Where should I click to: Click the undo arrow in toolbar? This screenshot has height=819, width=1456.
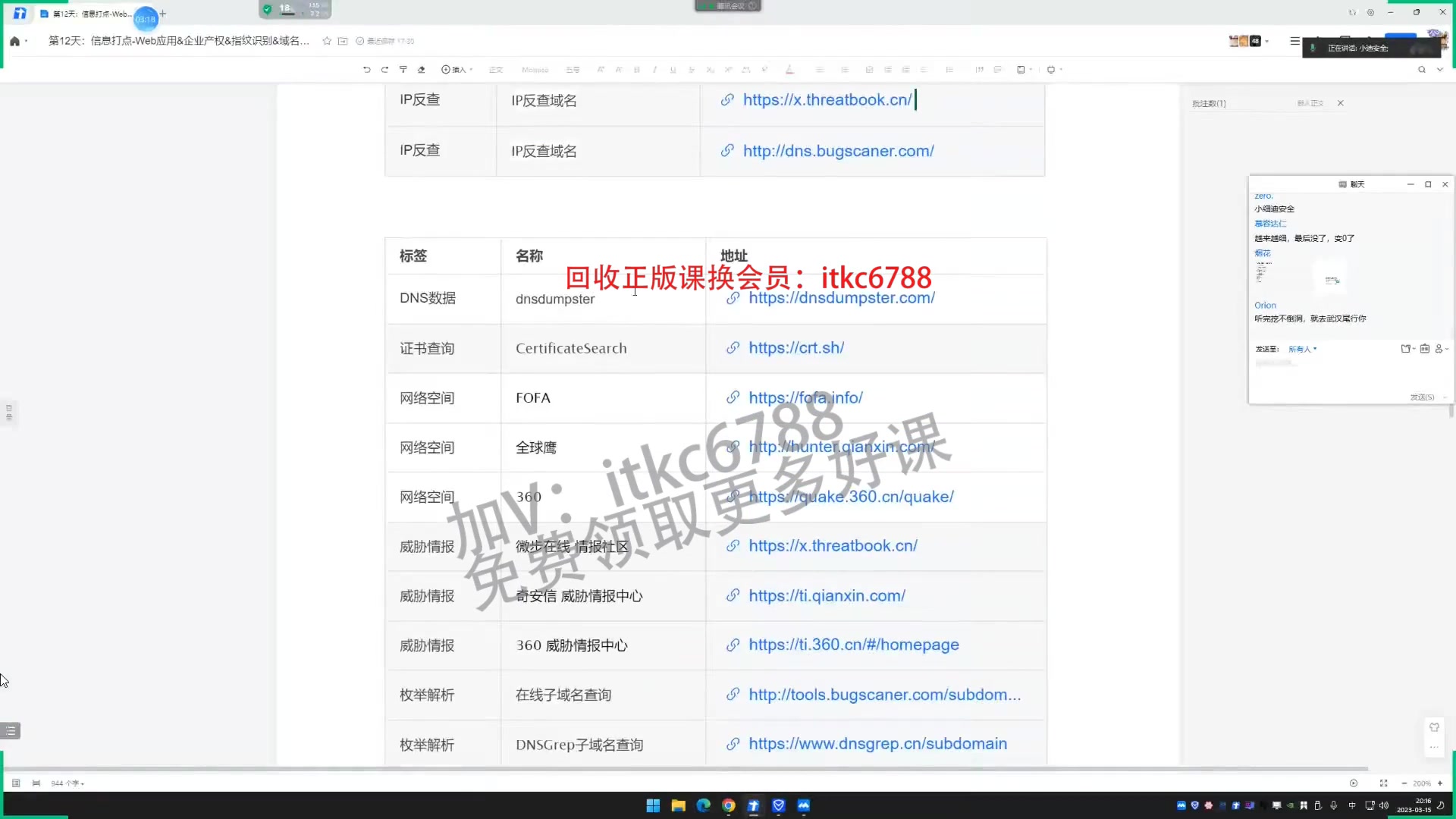tap(366, 69)
